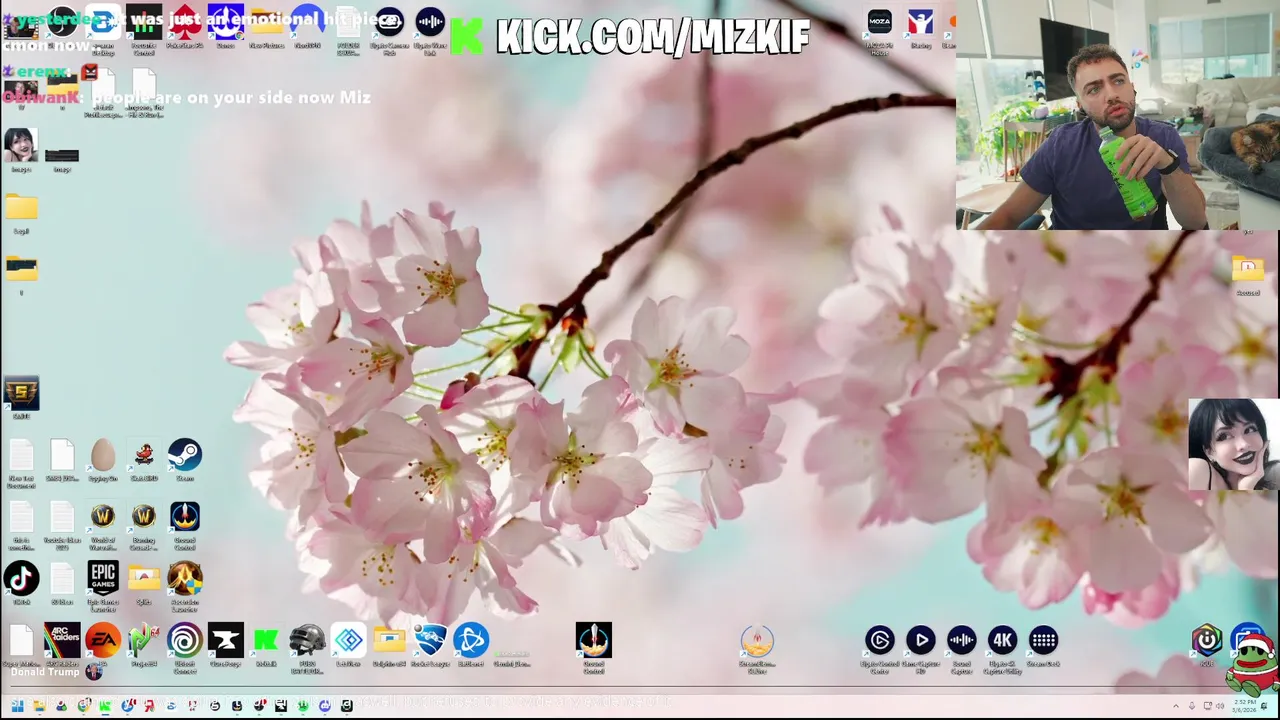Open the Project64 desktop shortcut
Viewport: 1280px width, 720px height.
pyautogui.click(x=144, y=640)
